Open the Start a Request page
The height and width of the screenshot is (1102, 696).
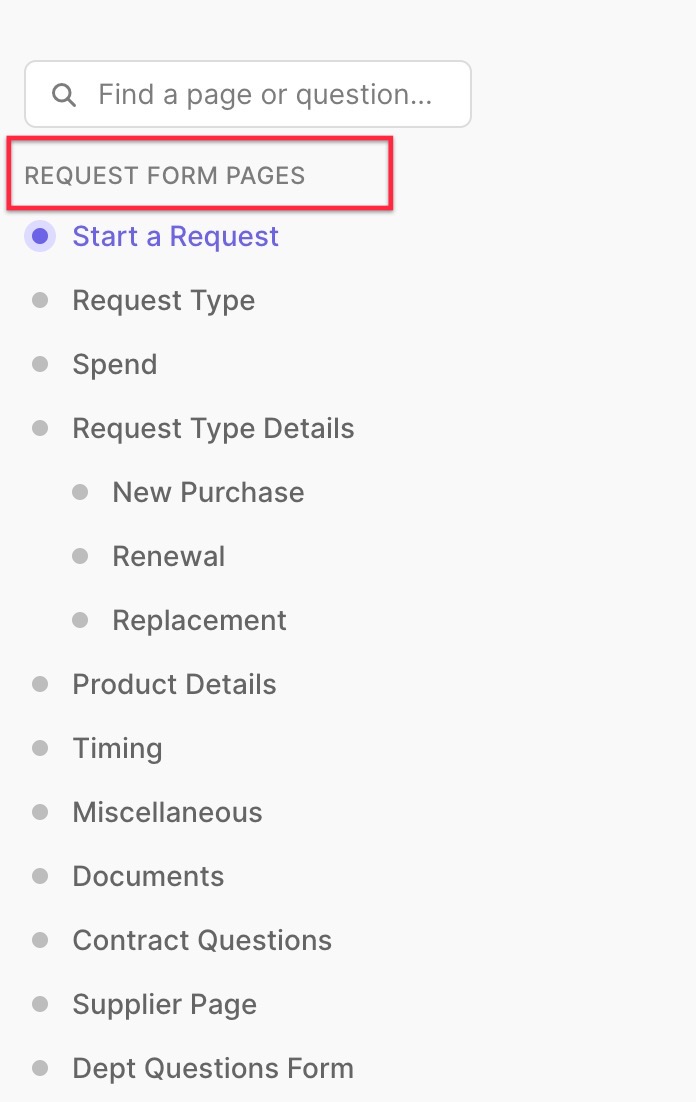(x=176, y=236)
